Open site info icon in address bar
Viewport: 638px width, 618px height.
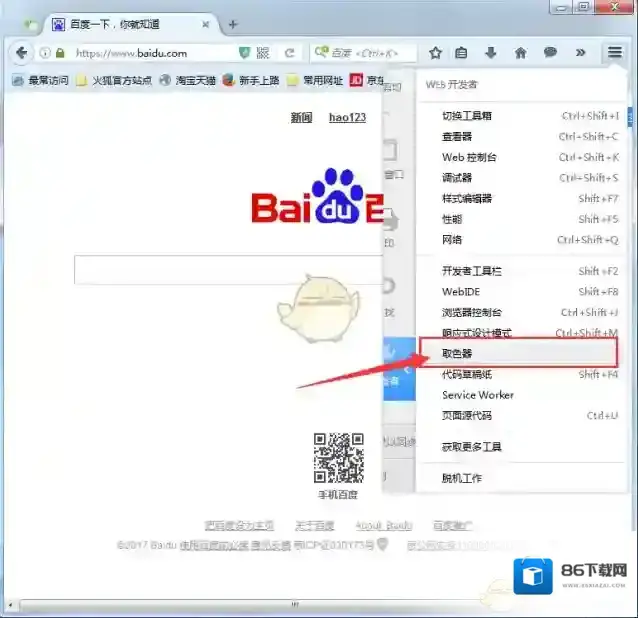click(45, 53)
